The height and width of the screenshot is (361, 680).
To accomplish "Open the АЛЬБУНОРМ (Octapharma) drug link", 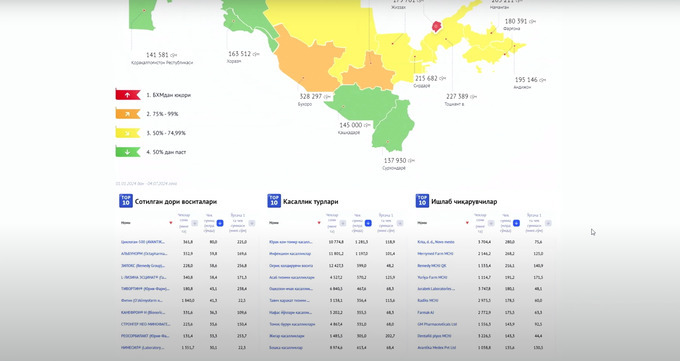I will click(144, 253).
